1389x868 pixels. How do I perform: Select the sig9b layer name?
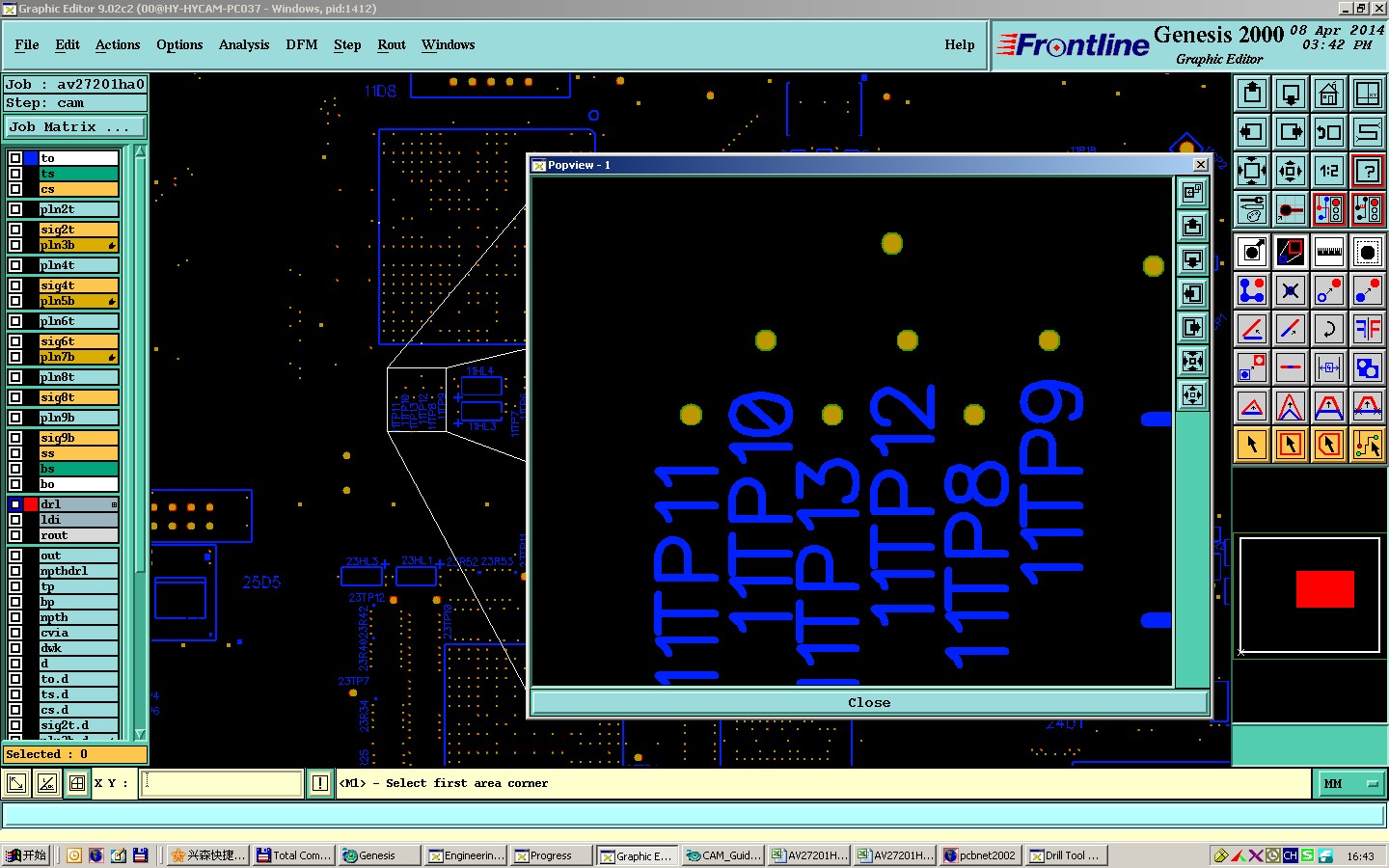point(78,438)
